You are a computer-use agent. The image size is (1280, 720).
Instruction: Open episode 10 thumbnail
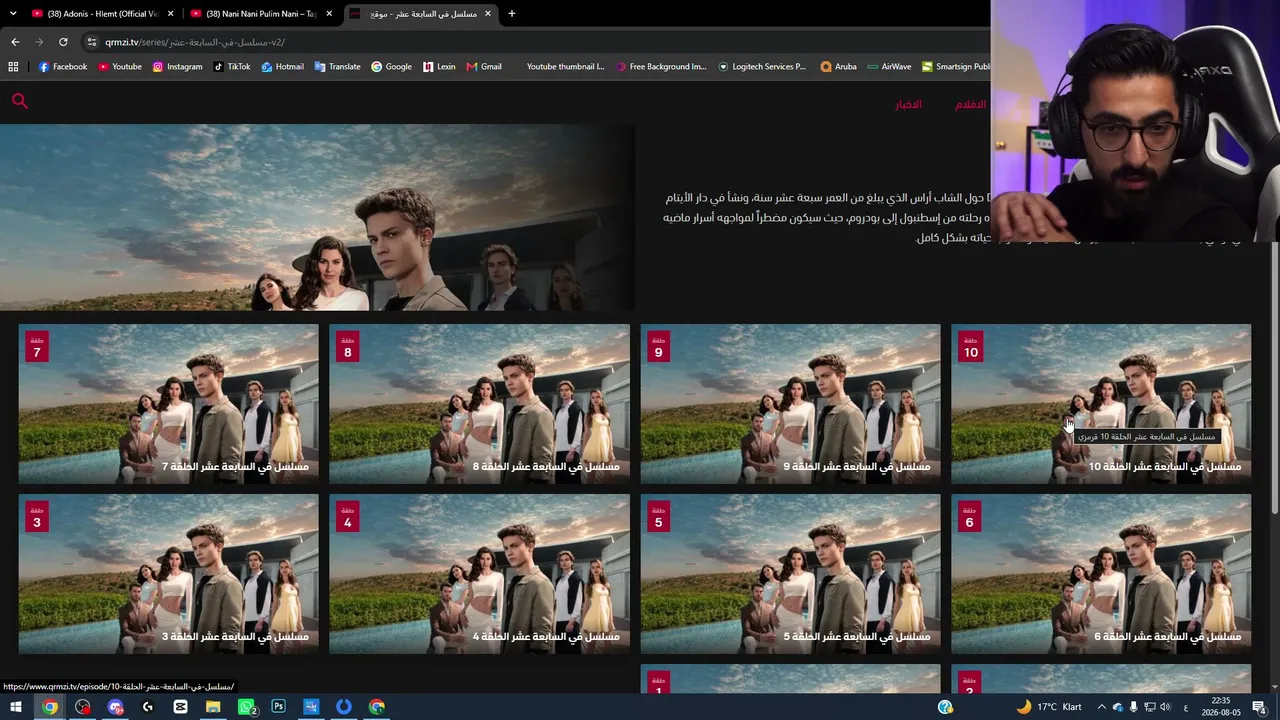1101,404
